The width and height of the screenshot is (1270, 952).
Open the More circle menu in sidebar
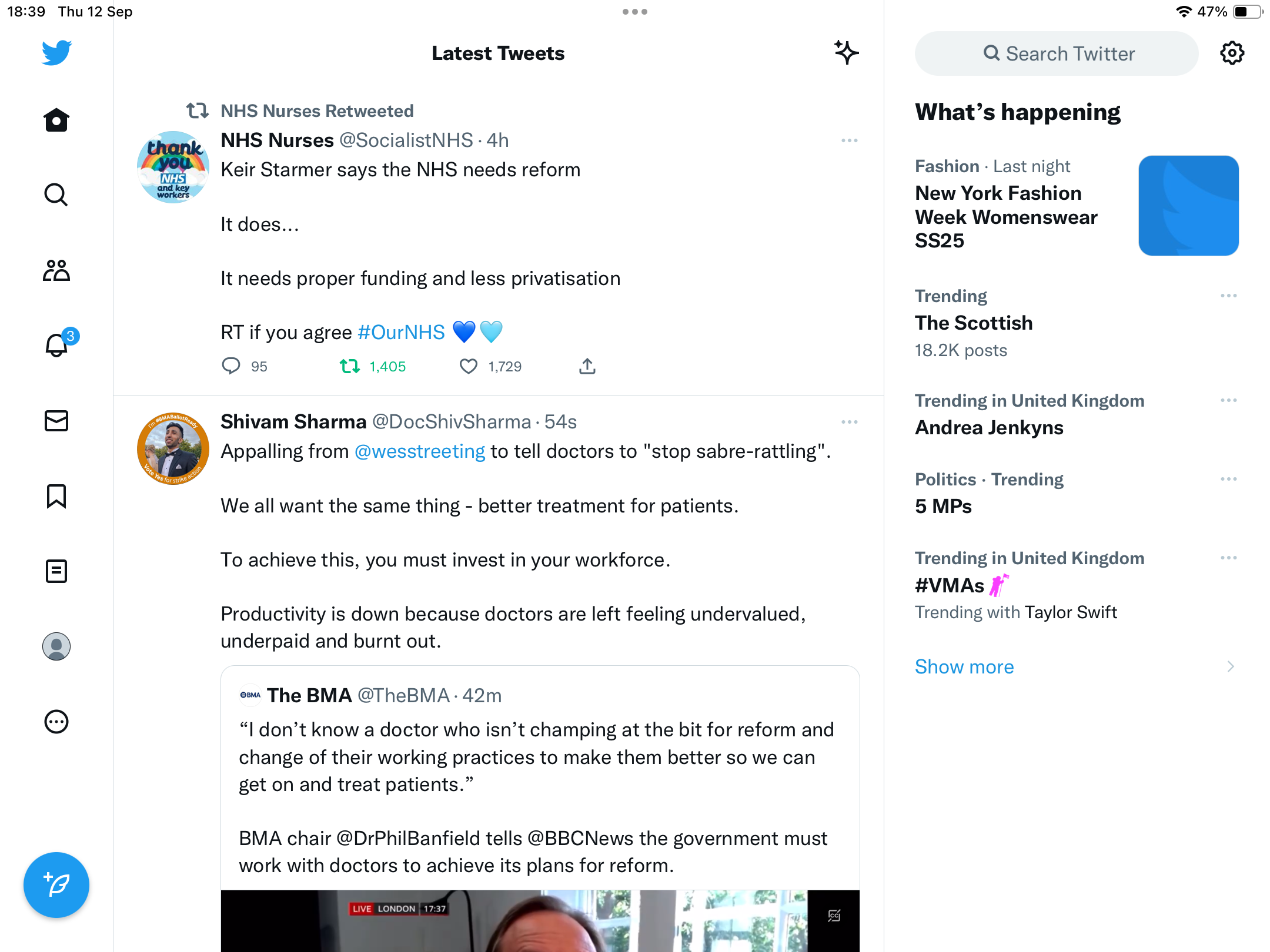pyautogui.click(x=56, y=722)
